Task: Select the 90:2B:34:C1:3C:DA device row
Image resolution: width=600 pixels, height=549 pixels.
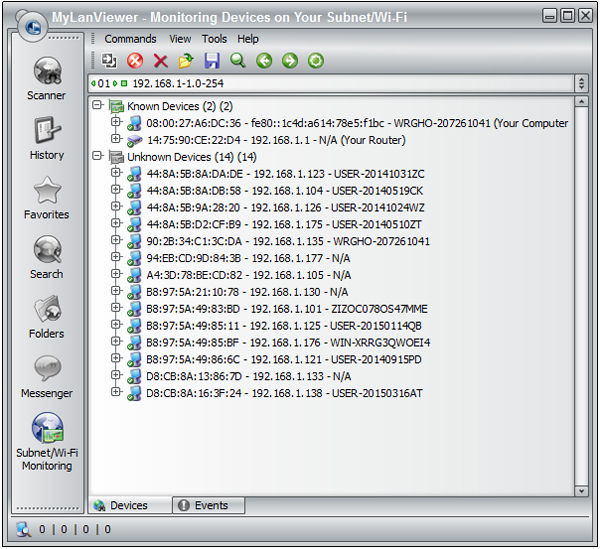Action: coord(288,241)
